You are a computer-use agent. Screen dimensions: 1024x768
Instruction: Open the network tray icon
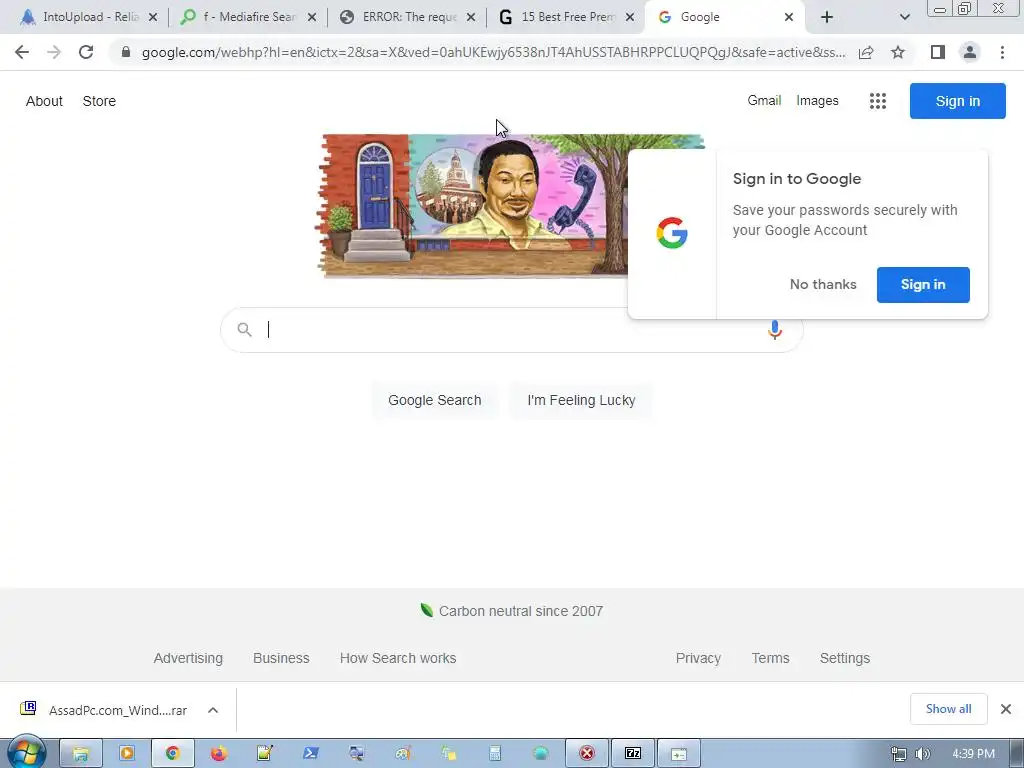pyautogui.click(x=899, y=754)
